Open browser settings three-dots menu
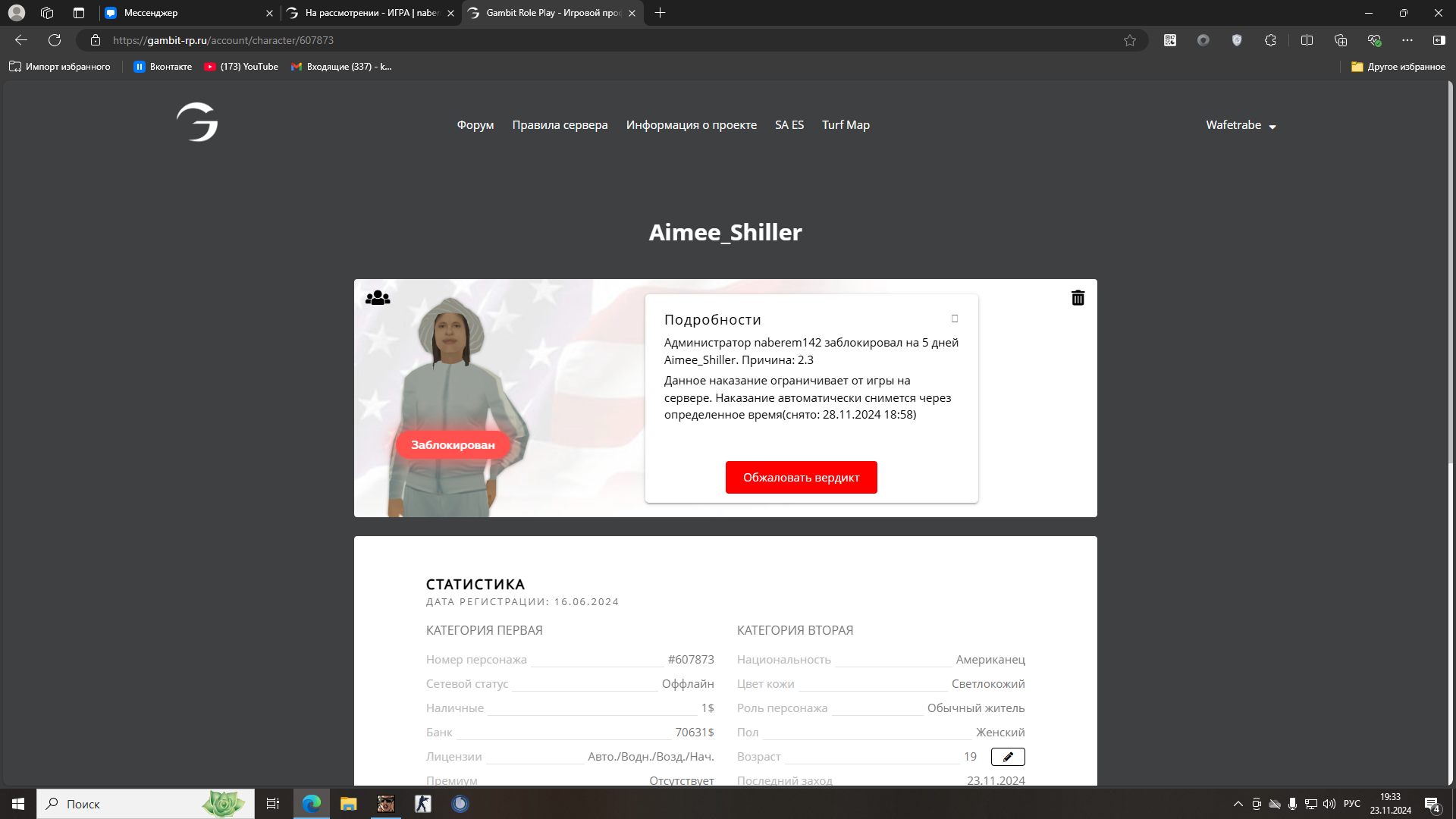1456x819 pixels. pos(1407,40)
